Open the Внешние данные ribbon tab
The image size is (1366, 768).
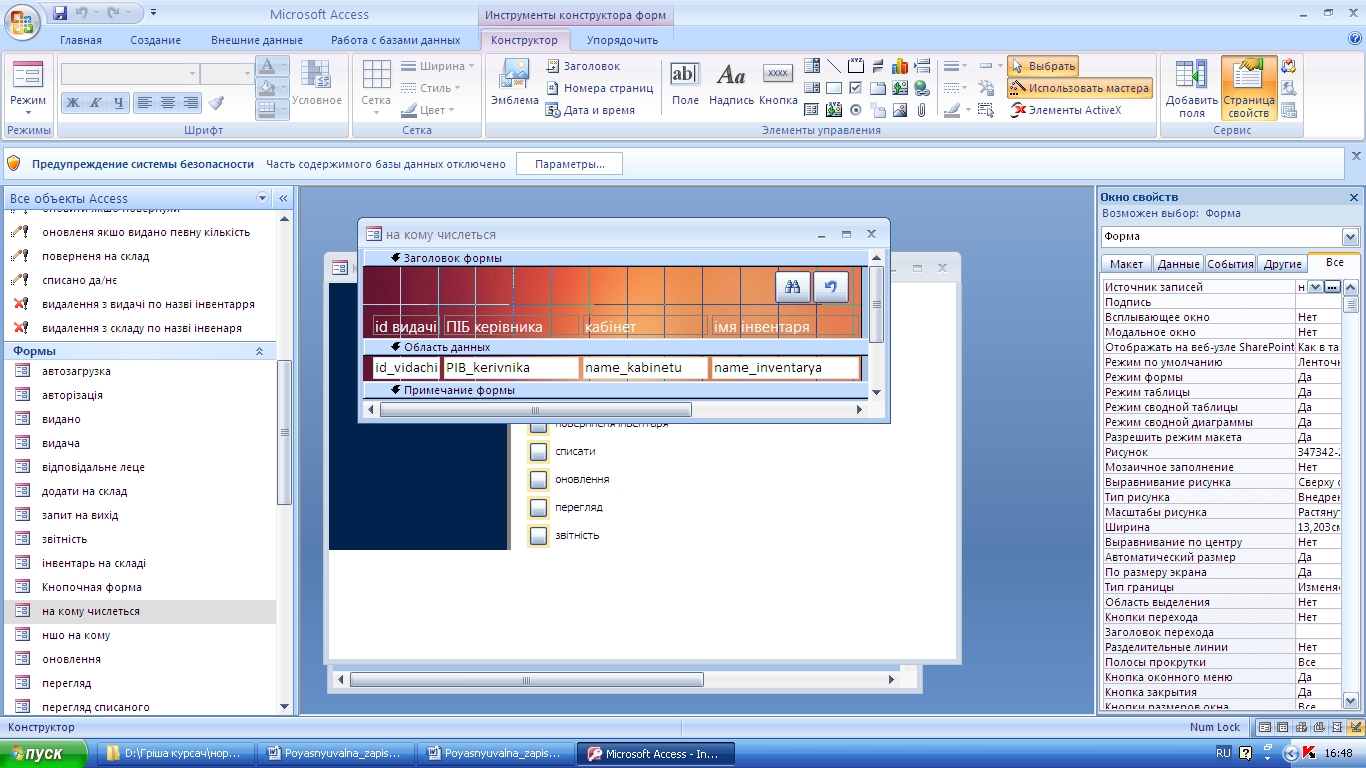(x=256, y=40)
